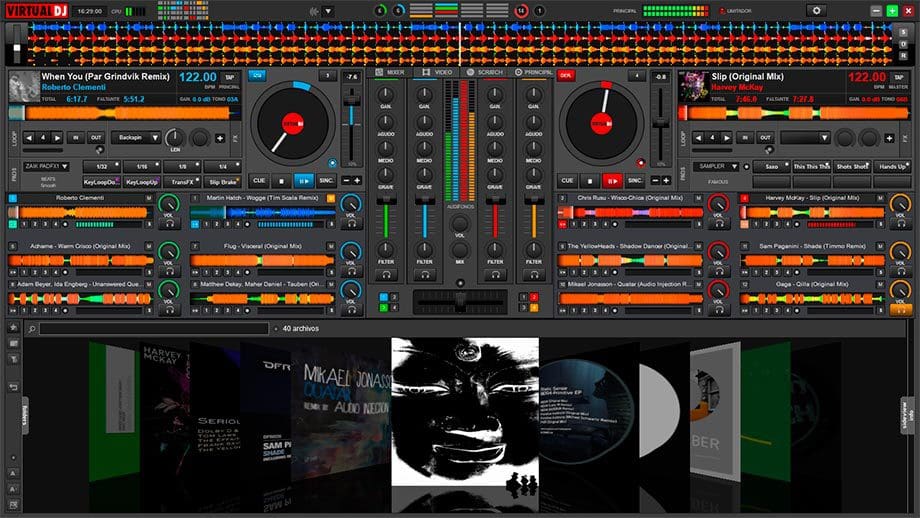Click the left deck song waveform overview
The width and height of the screenshot is (920, 518).
click(124, 113)
